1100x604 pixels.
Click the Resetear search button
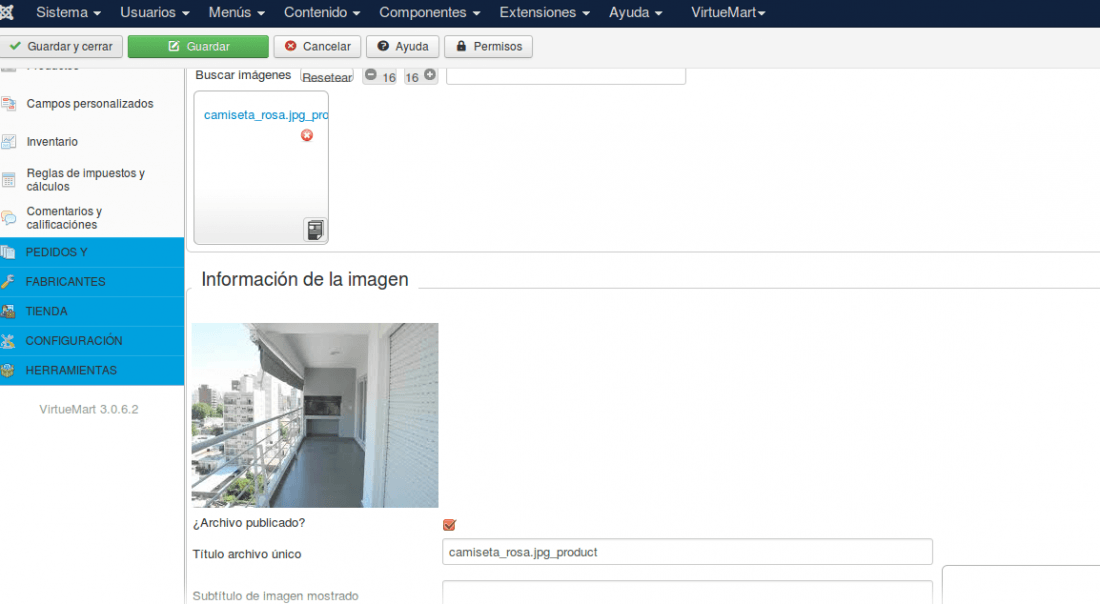[327, 77]
